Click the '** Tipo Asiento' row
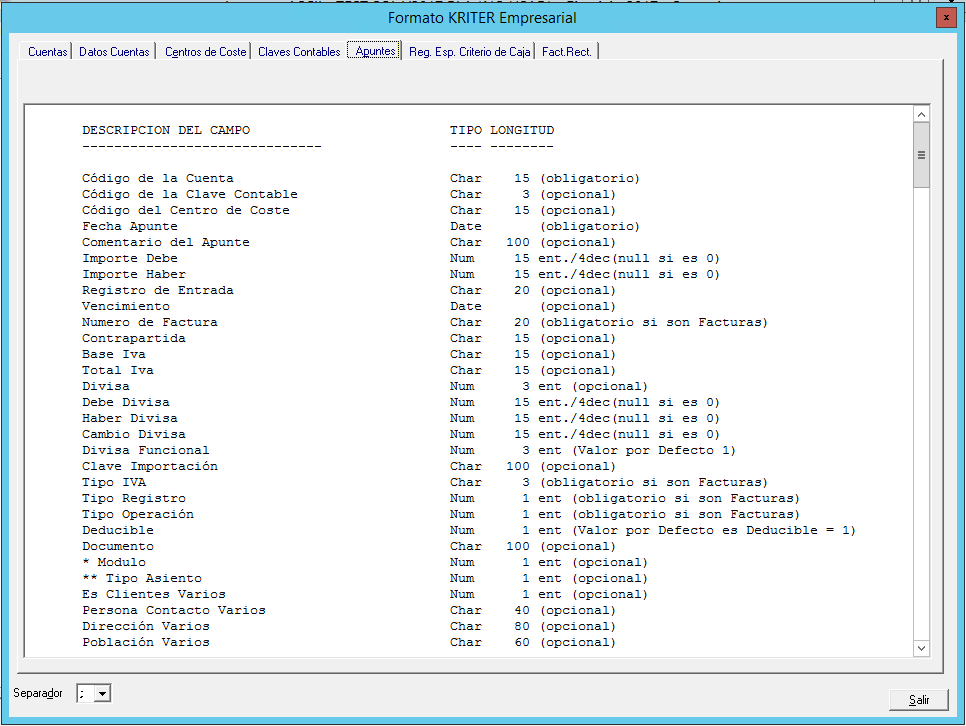Viewport: 966px width, 726px height. click(x=365, y=579)
